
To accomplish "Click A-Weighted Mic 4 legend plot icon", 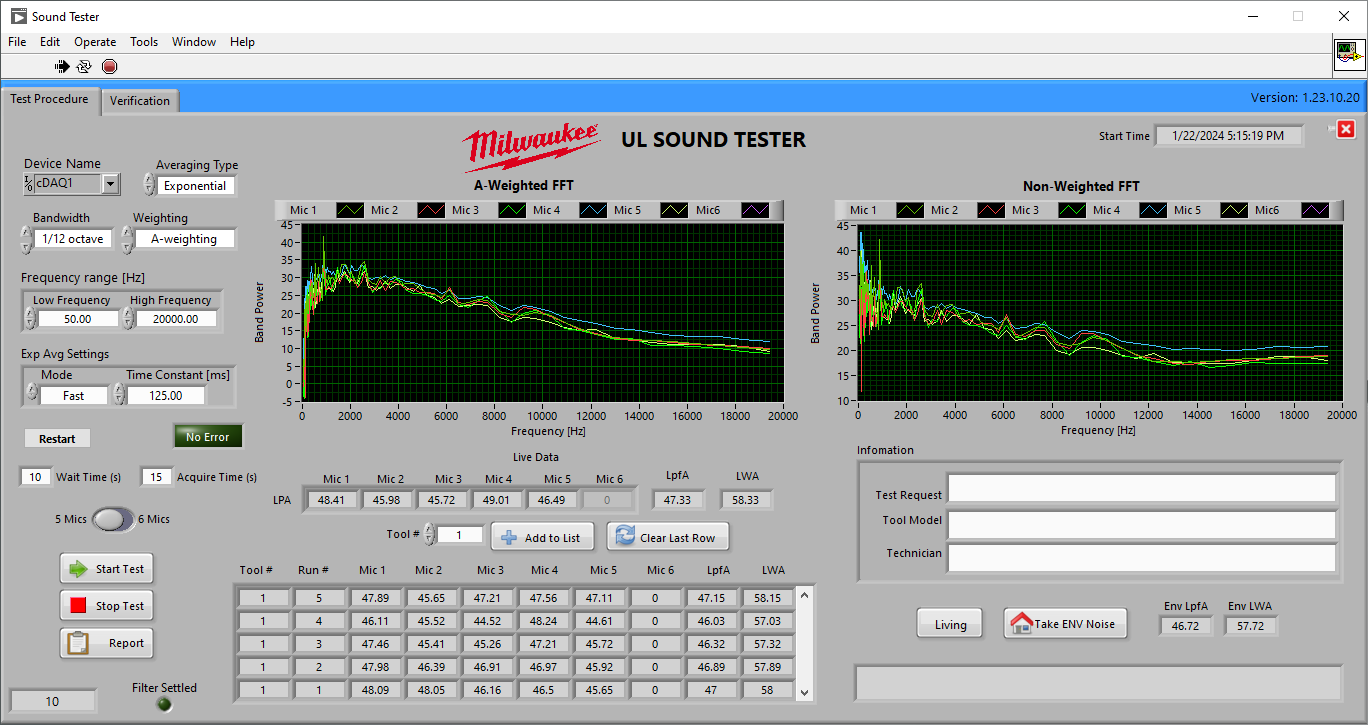I will [592, 210].
